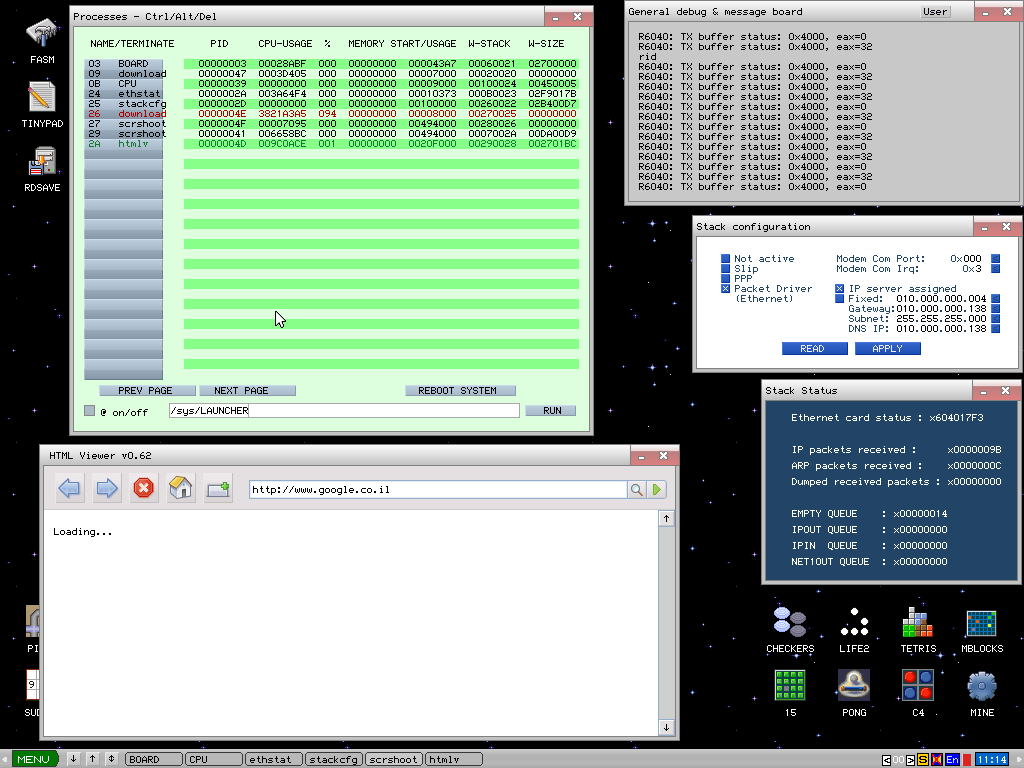The height and width of the screenshot is (768, 1024).
Task: Switch to the htmlv task on taskbar
Action: pos(452,759)
